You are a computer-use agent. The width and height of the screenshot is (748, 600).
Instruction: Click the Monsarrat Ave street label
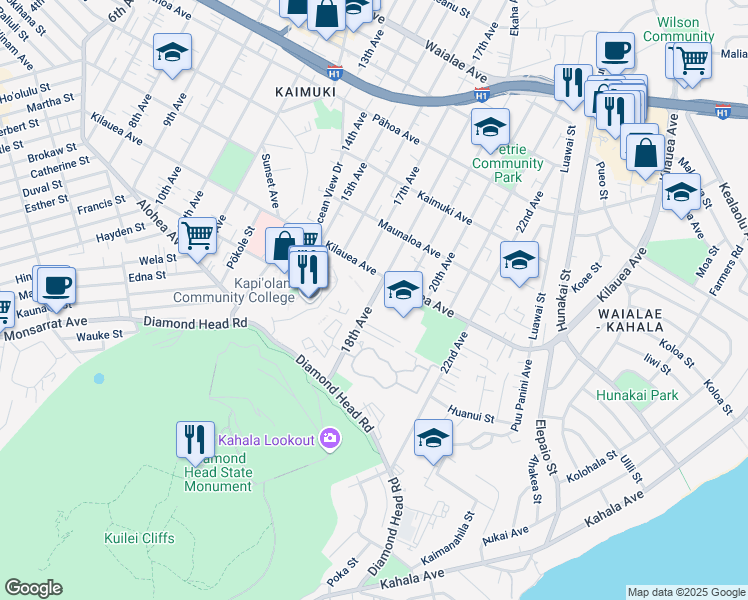pyautogui.click(x=46, y=328)
